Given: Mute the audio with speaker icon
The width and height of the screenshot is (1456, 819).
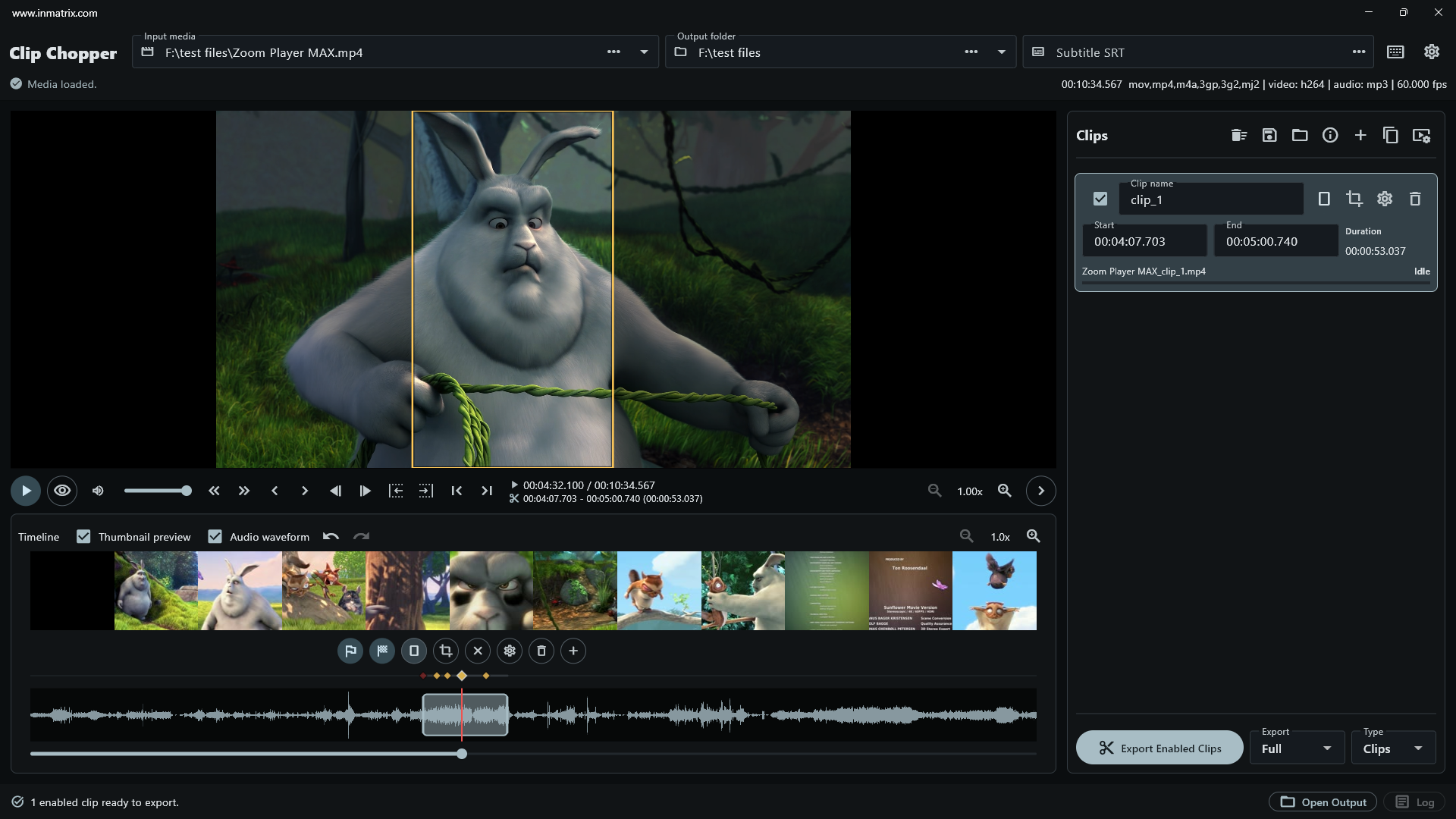Looking at the screenshot, I should click(x=98, y=491).
